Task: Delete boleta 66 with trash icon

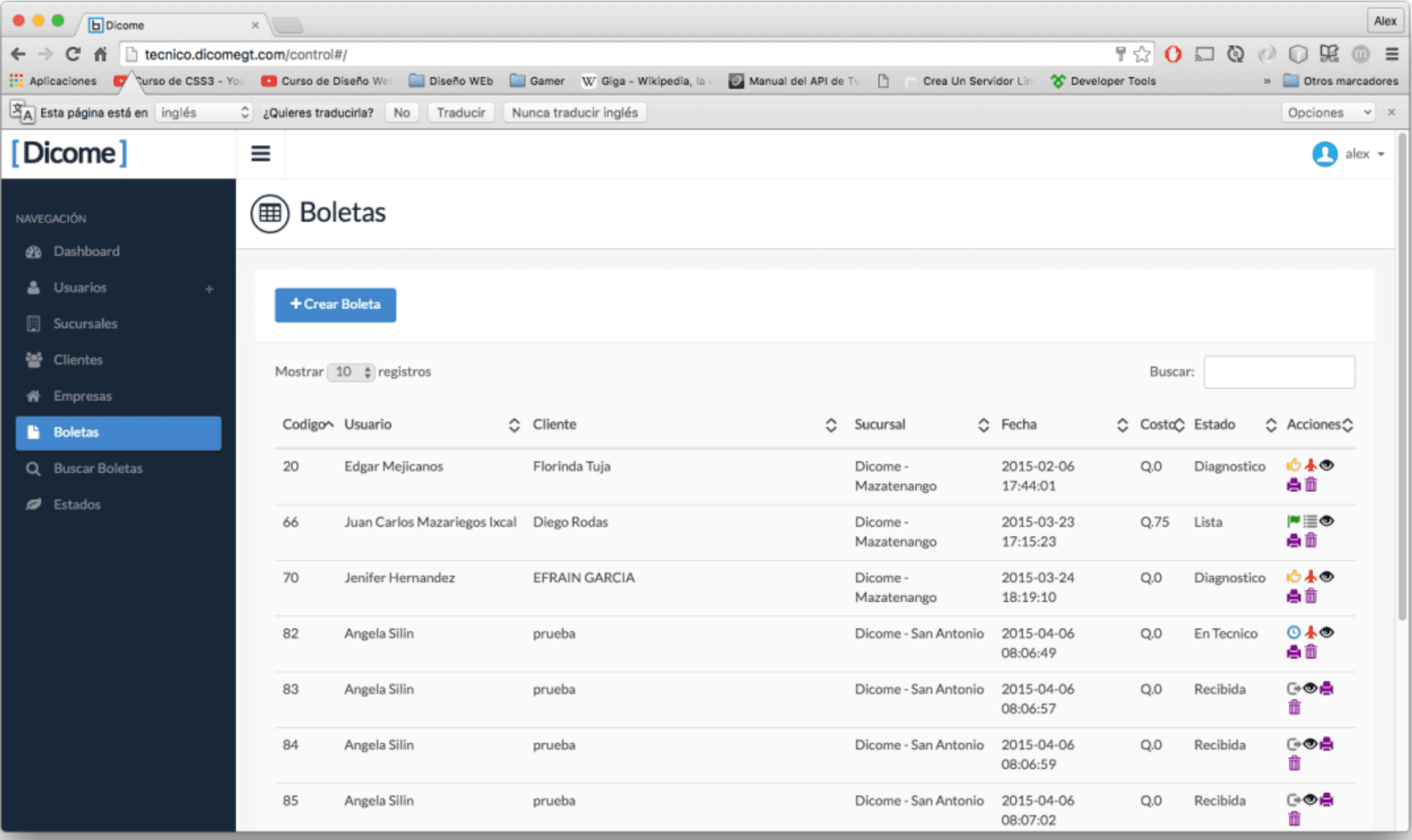Action: pyautogui.click(x=1311, y=541)
